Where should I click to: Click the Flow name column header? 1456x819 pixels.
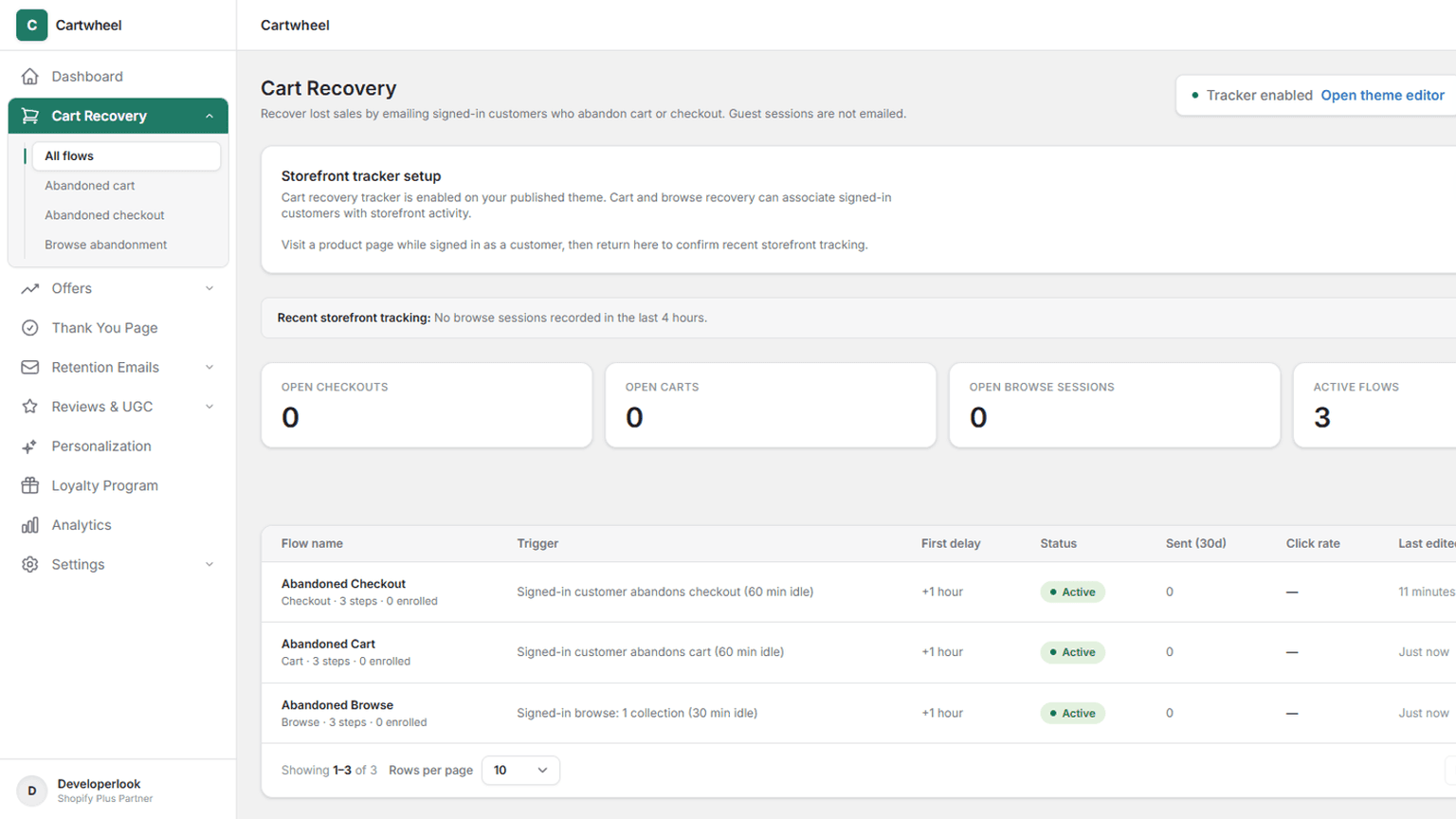(312, 543)
